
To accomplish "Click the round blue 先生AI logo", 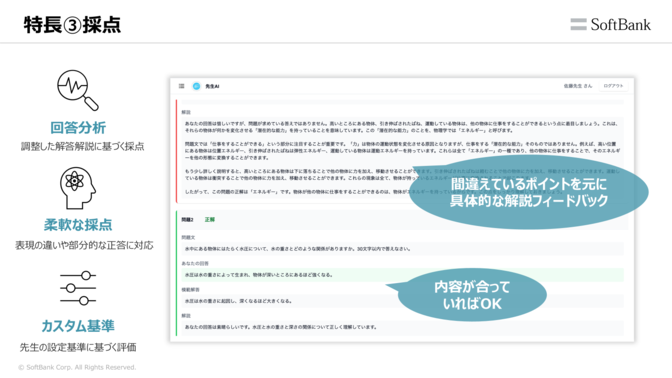I will click(x=196, y=86).
